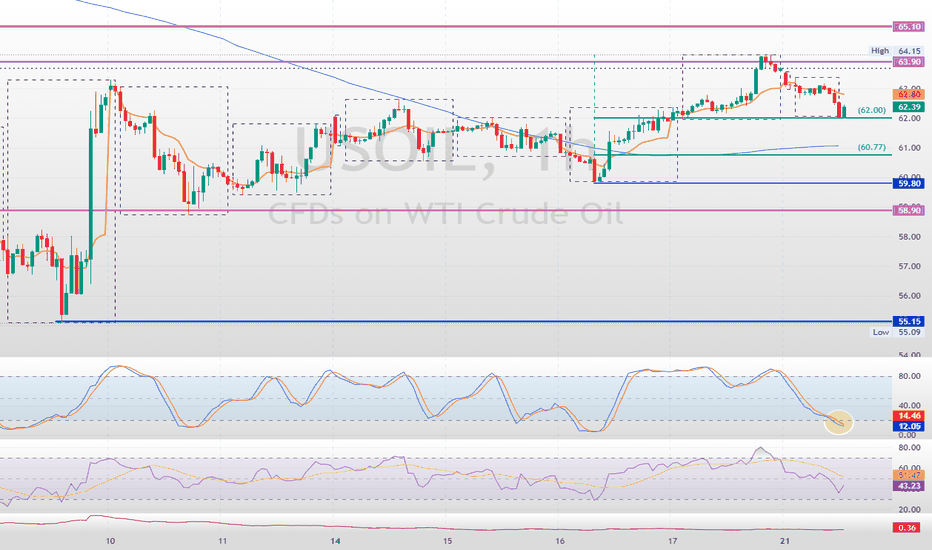Click the purple 58.90 level label
This screenshot has height=550, width=932.
tap(908, 210)
